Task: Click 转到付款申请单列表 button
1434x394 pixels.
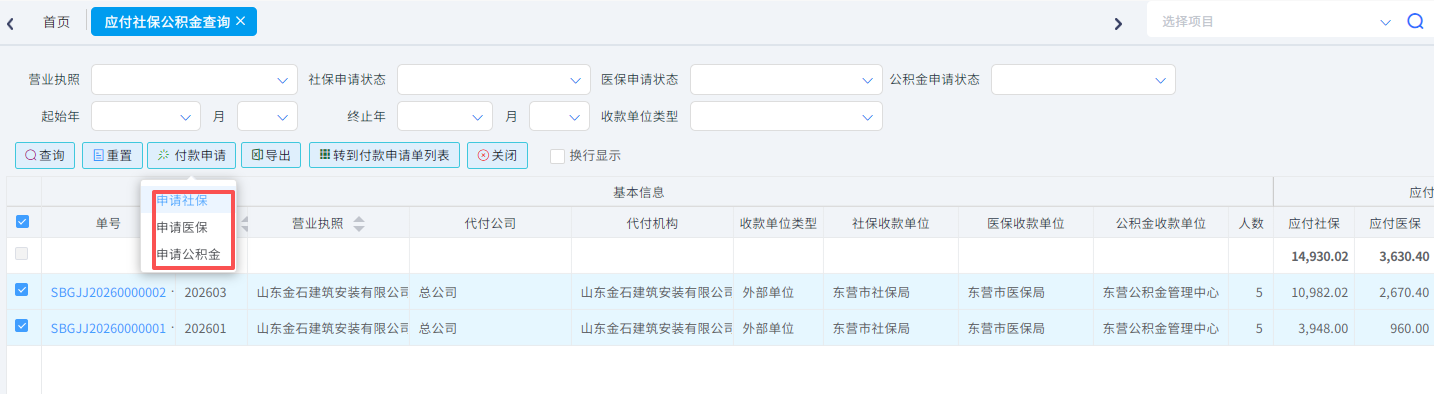Action: pos(385,156)
